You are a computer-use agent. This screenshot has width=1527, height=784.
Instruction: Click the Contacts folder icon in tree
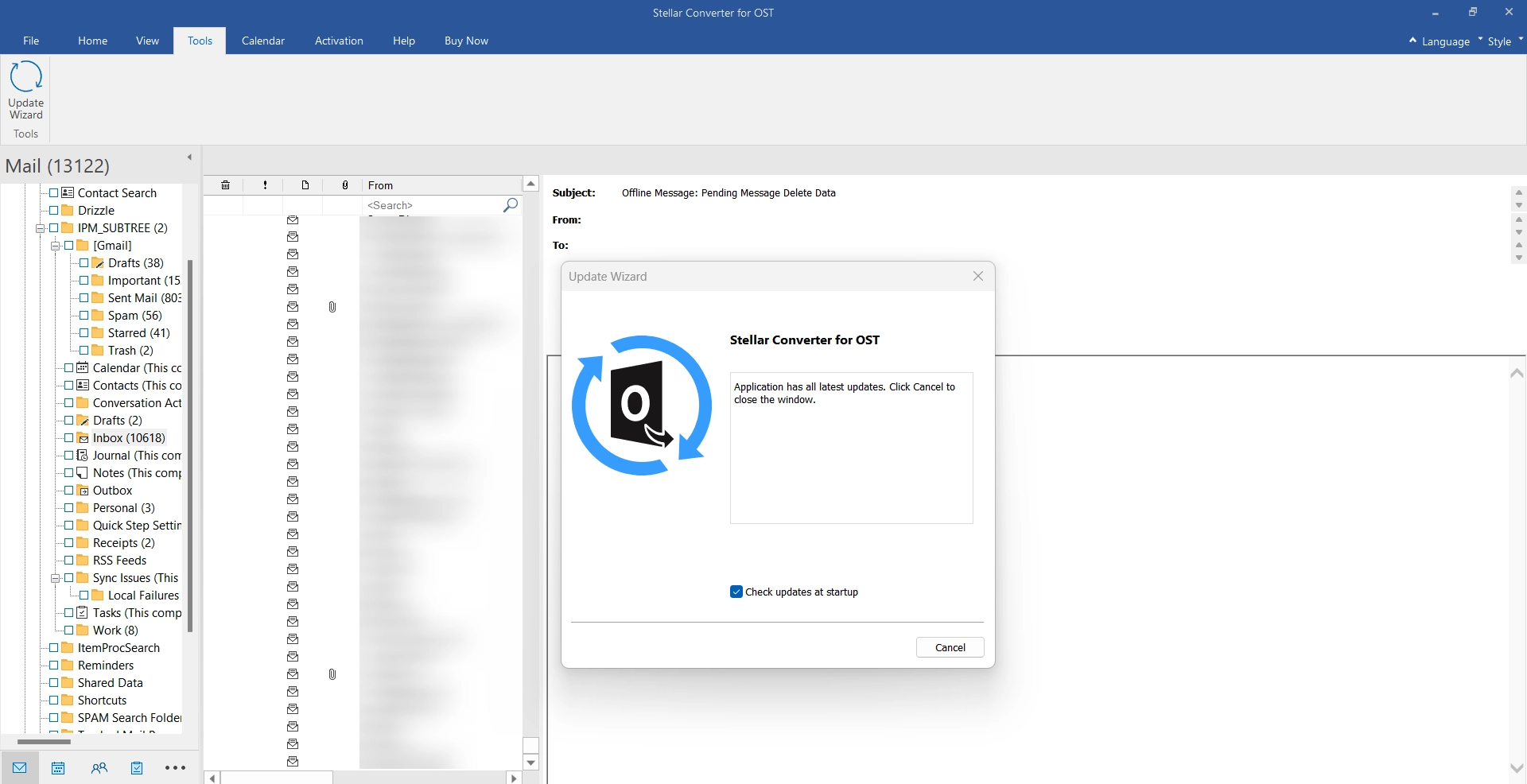(83, 386)
